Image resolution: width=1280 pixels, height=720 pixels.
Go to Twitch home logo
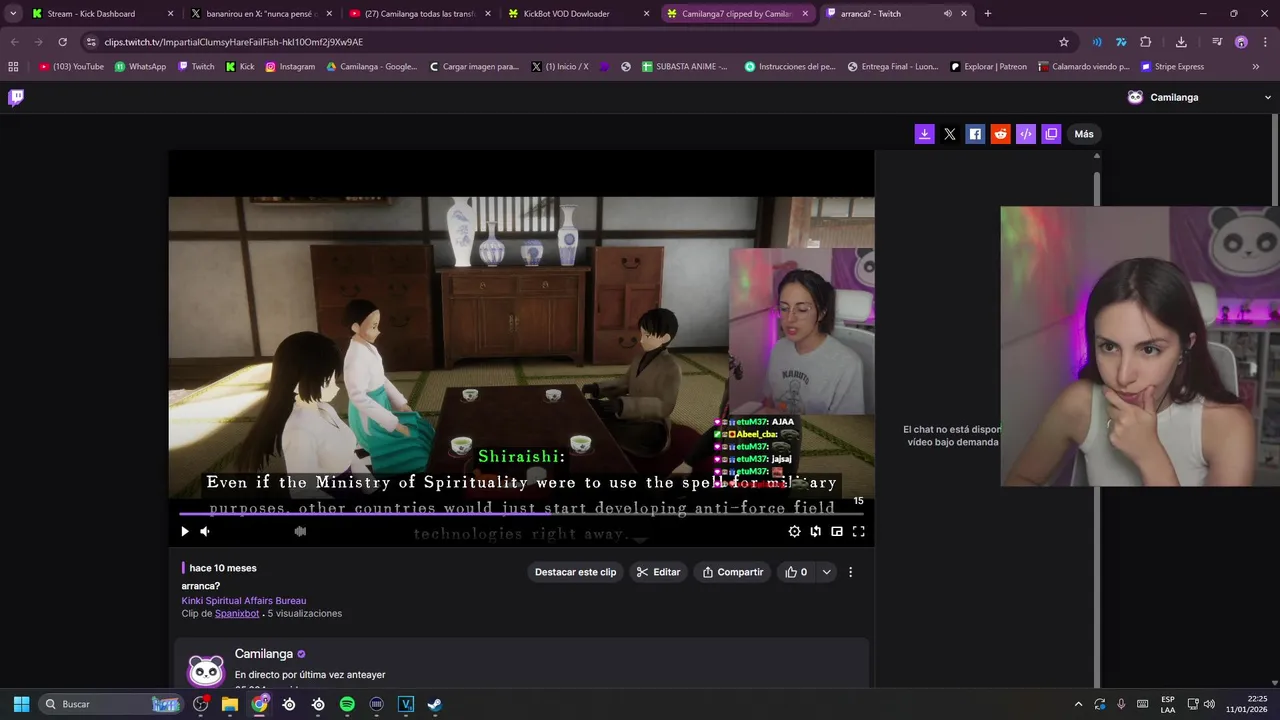coord(16,97)
